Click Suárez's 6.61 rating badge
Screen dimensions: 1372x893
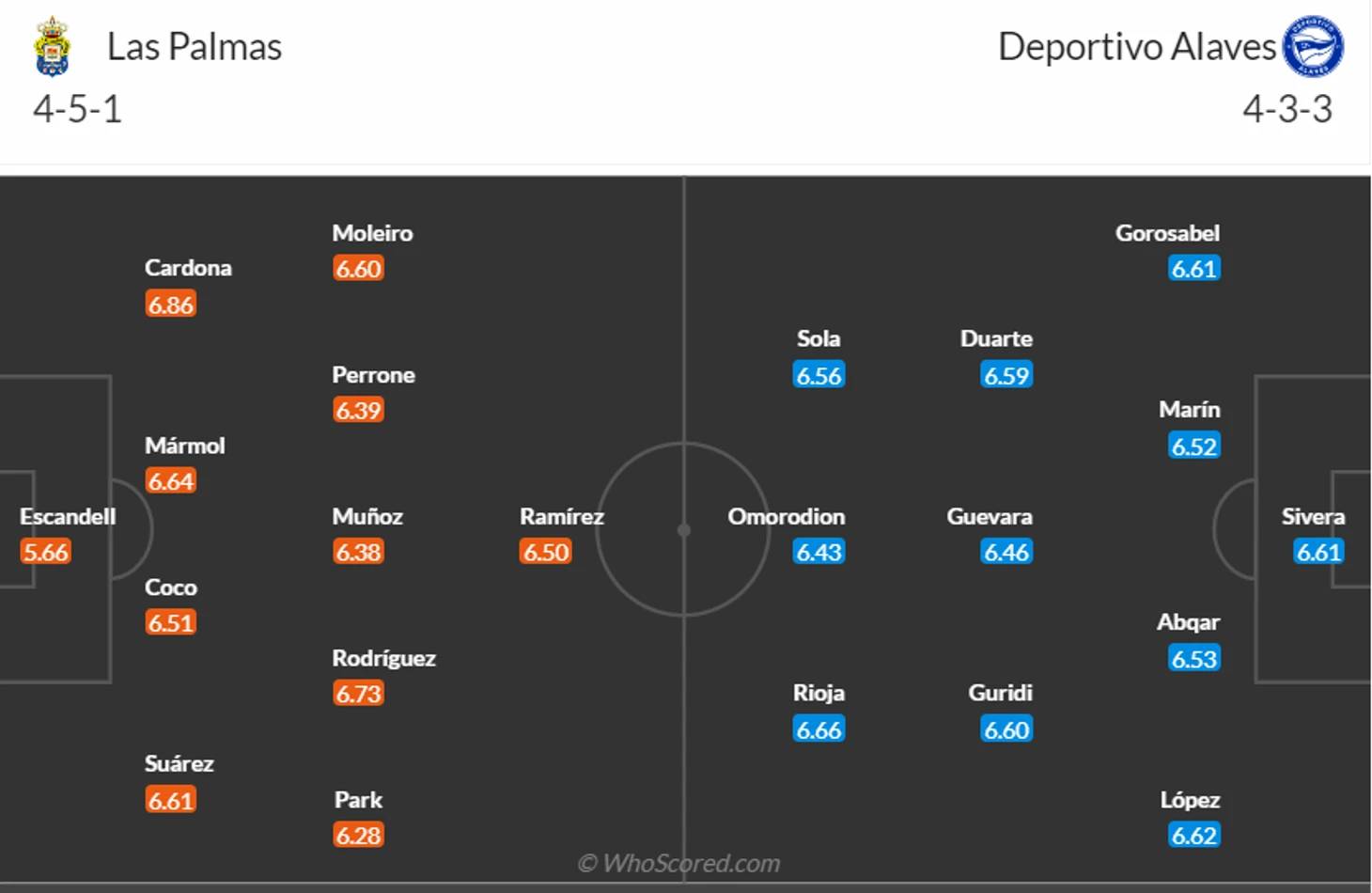171,801
